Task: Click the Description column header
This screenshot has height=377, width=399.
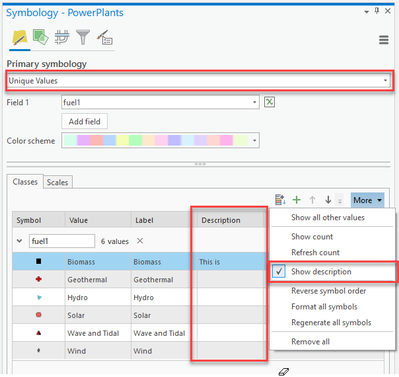Action: tap(231, 220)
